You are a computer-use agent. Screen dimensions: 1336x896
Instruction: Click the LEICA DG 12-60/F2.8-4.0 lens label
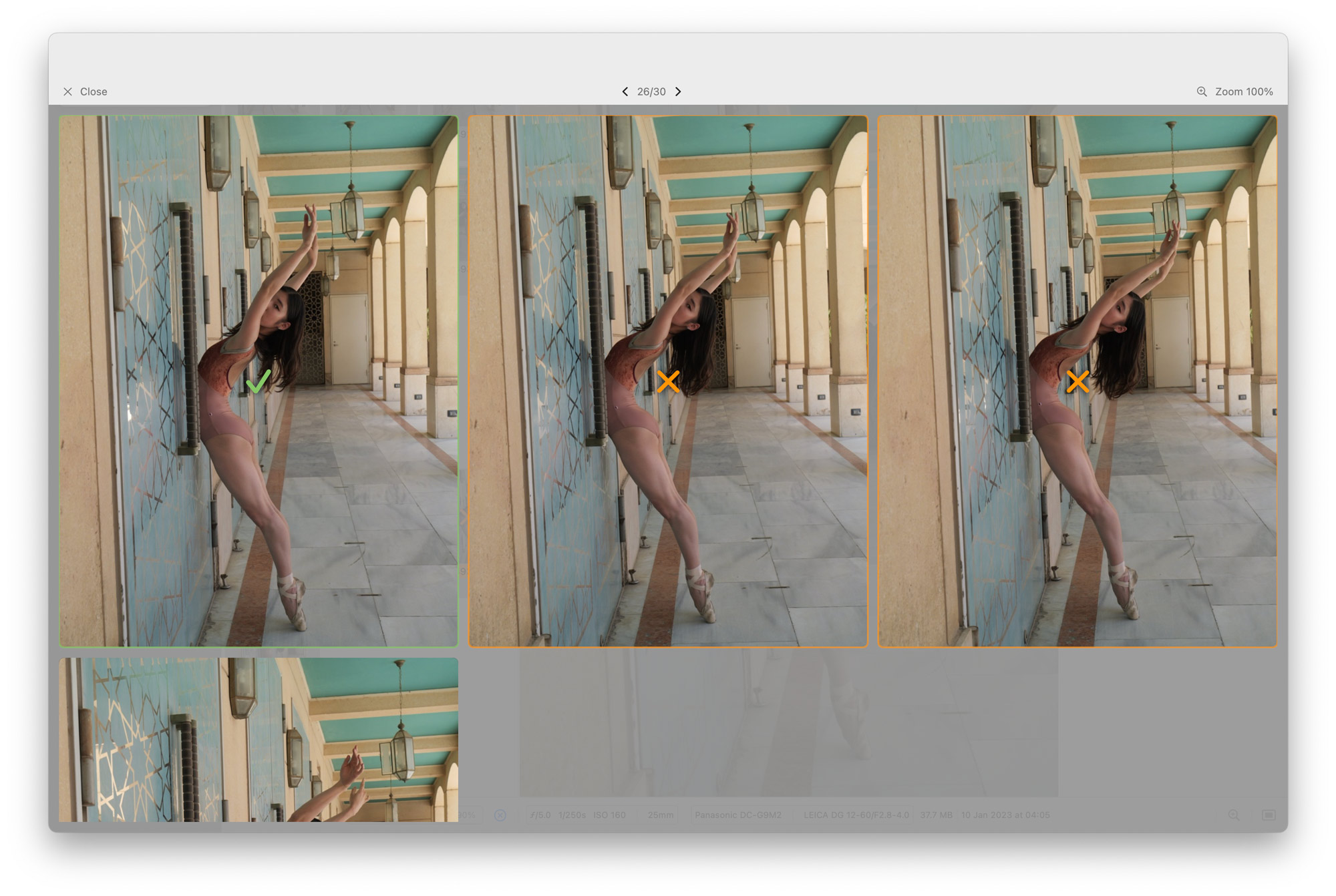tap(856, 815)
